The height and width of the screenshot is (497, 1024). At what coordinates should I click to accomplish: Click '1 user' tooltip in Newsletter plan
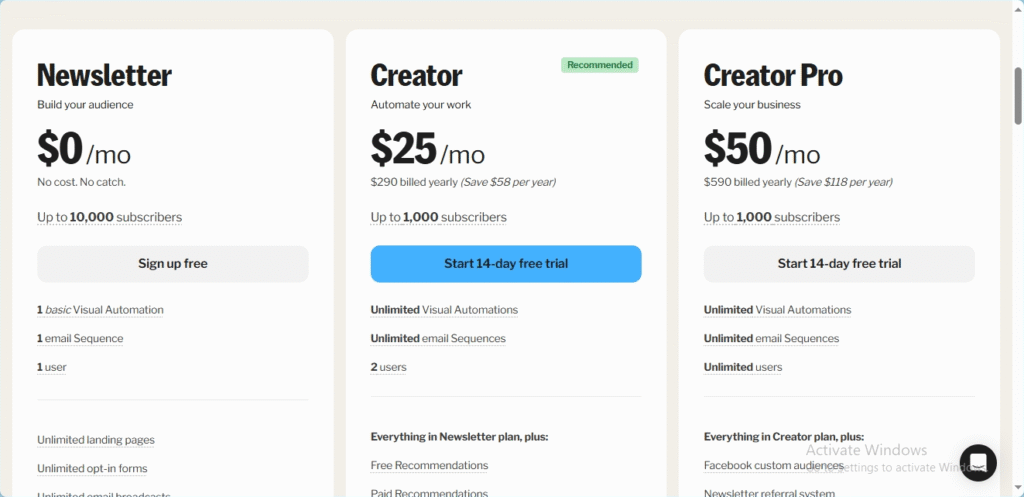coord(52,367)
